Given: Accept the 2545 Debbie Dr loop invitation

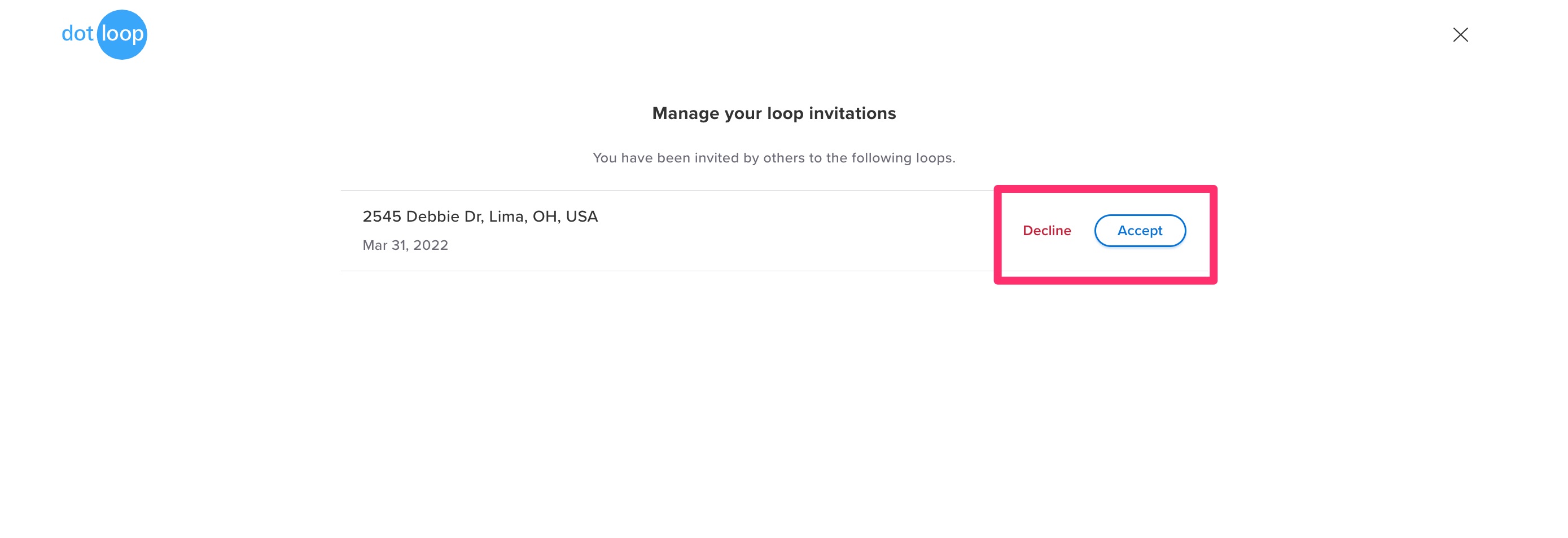Looking at the screenshot, I should 1140,231.
